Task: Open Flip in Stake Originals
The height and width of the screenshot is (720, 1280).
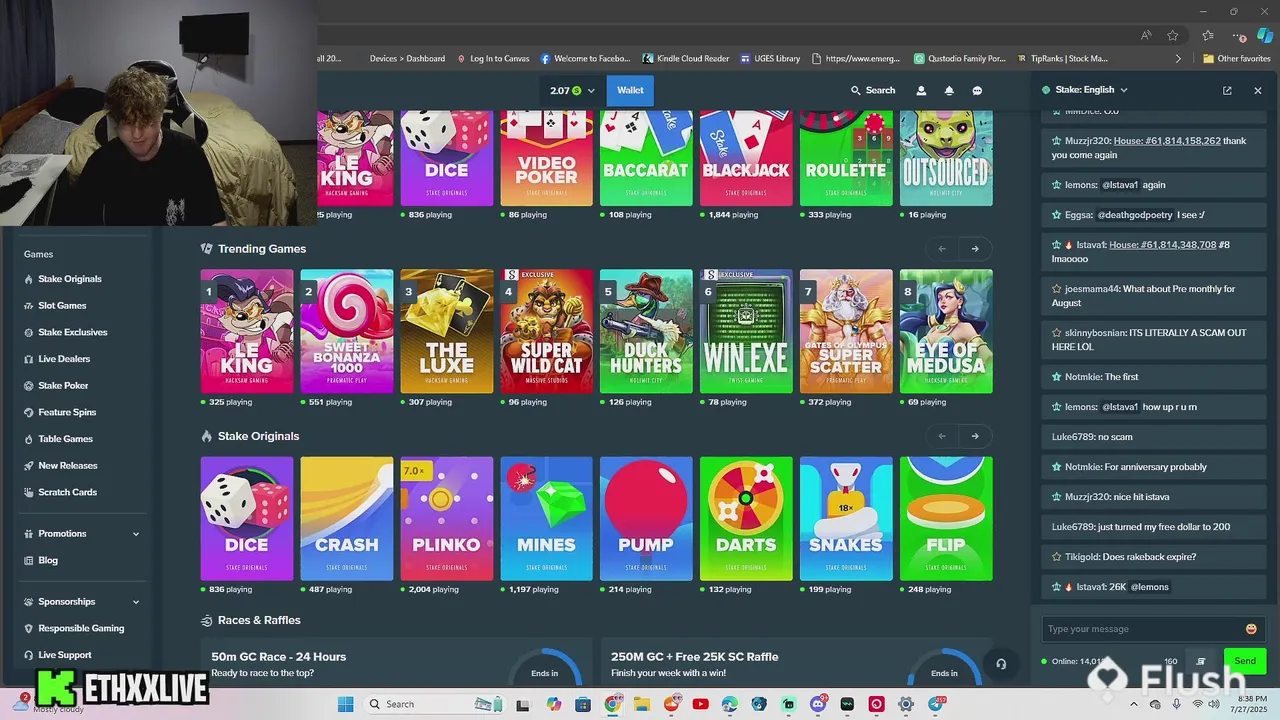Action: pyautogui.click(x=946, y=518)
